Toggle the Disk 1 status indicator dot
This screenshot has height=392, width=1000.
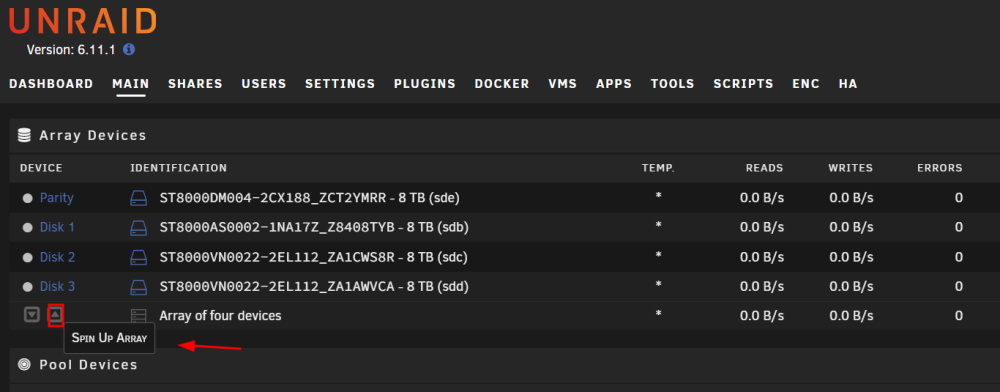(x=27, y=228)
